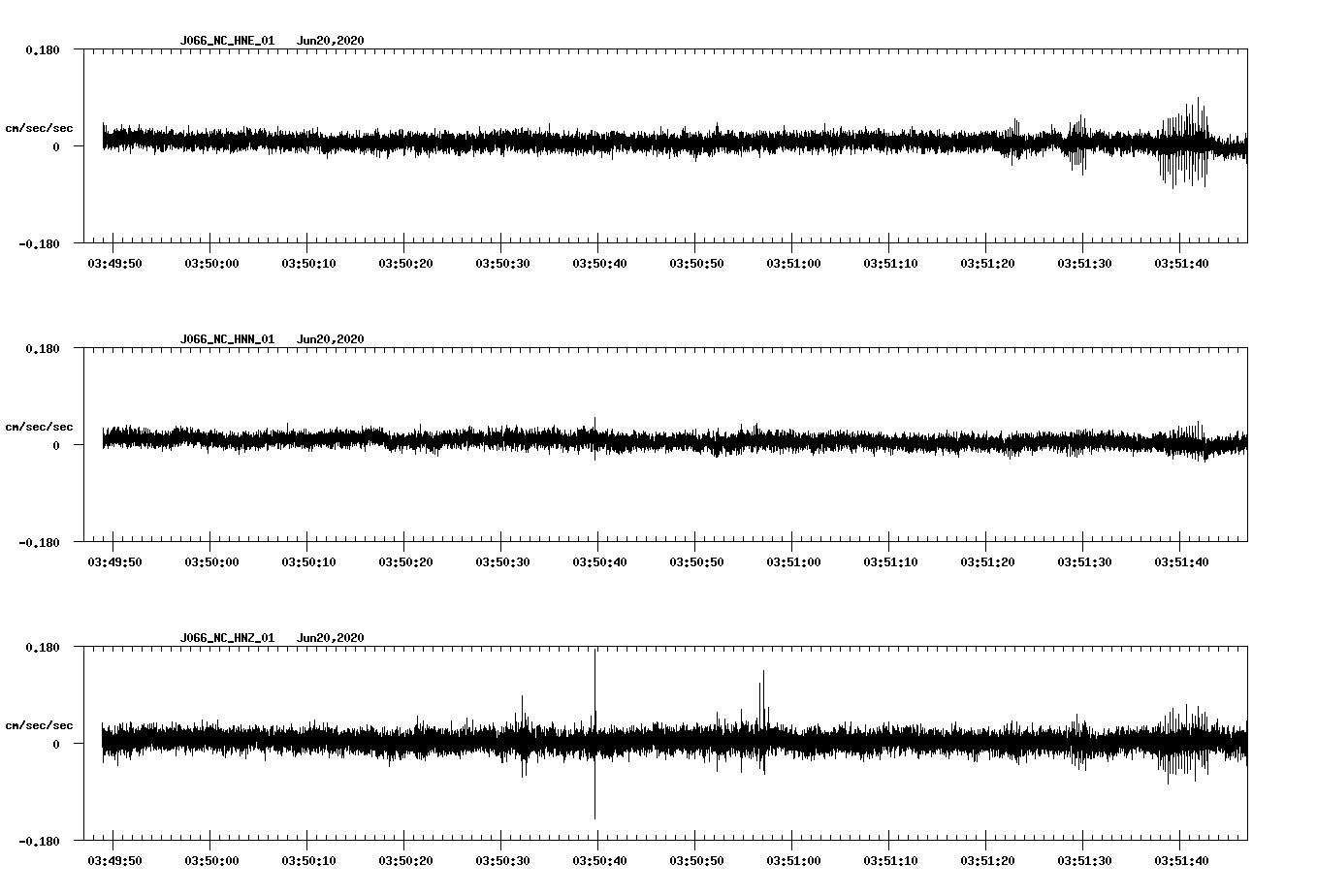This screenshot has height=896, width=1317.
Task: Click 03:50:10 time label under HNN plot
Action: [x=308, y=561]
